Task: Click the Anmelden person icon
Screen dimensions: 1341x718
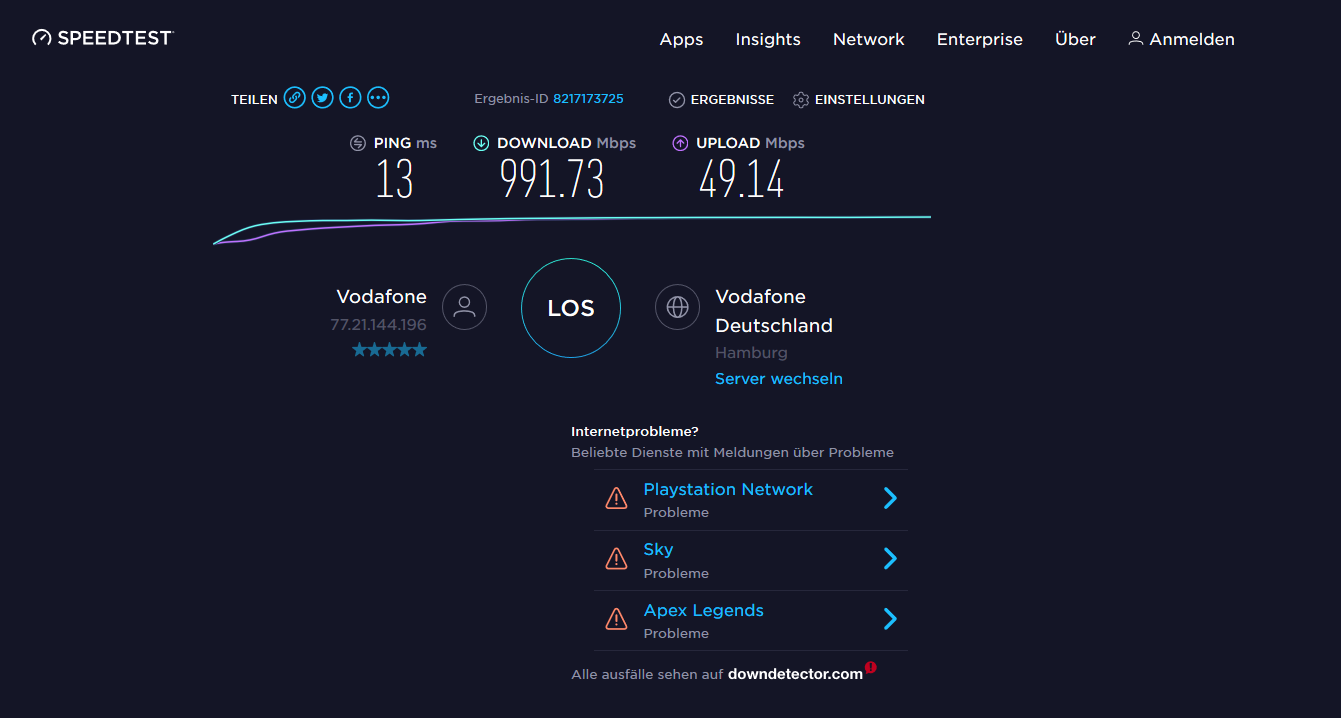Action: 1136,38
